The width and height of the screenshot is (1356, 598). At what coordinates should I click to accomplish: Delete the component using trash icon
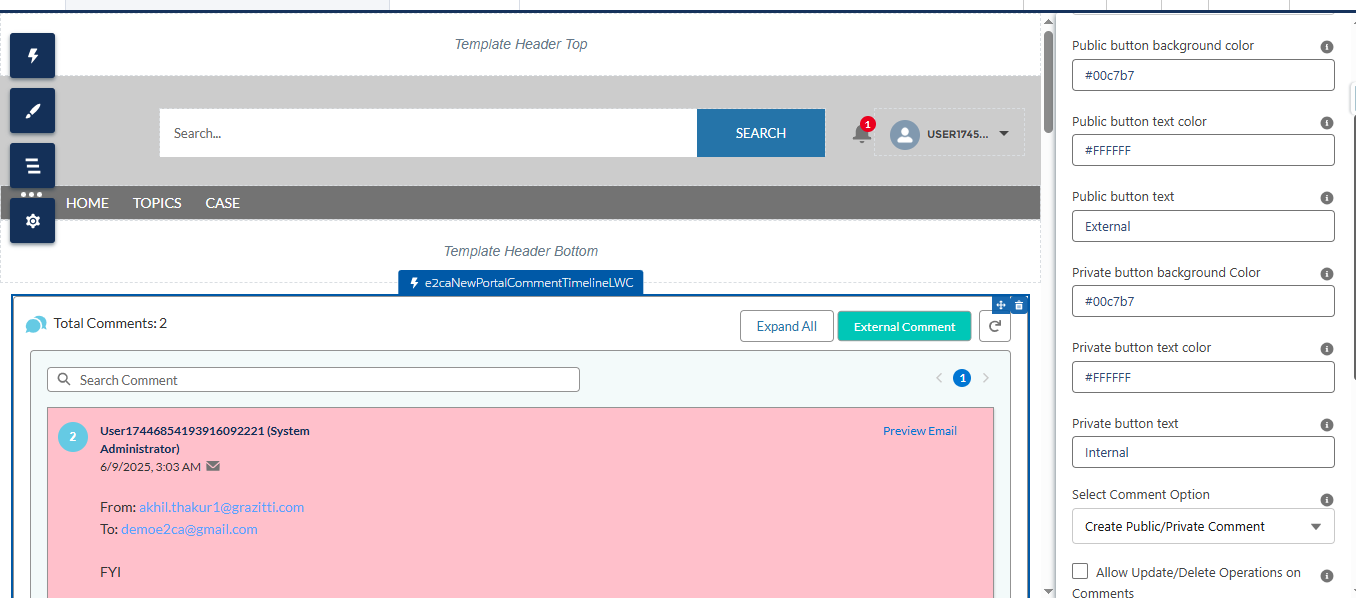pyautogui.click(x=1019, y=305)
